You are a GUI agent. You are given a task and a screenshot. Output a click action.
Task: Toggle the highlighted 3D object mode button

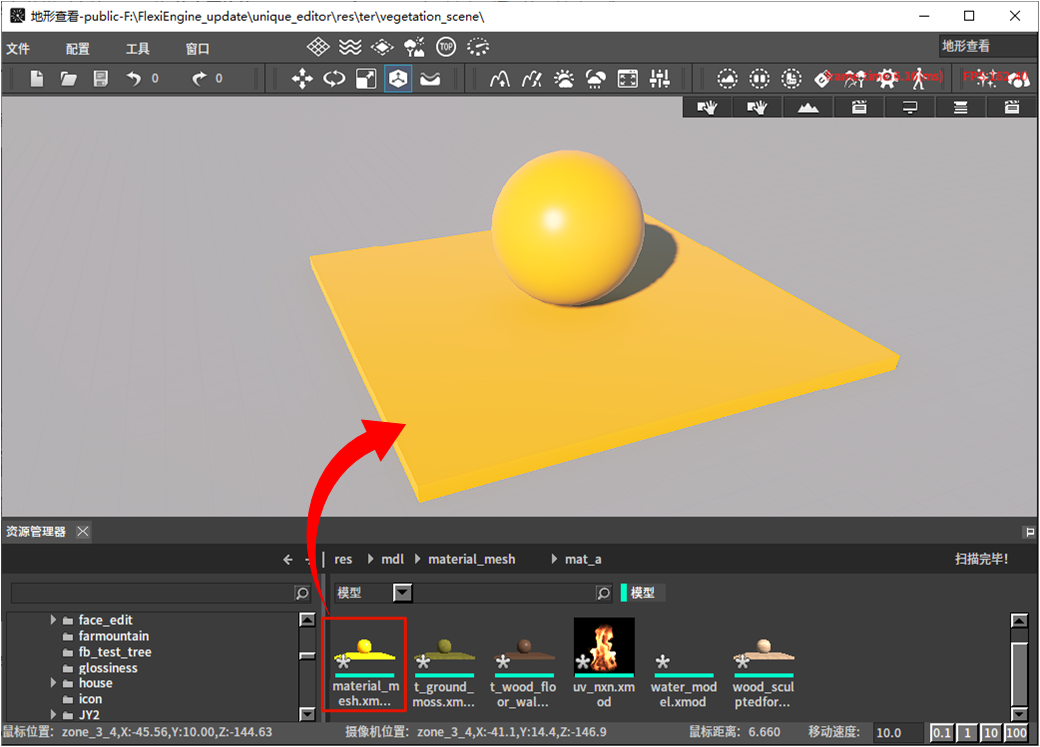click(x=398, y=79)
